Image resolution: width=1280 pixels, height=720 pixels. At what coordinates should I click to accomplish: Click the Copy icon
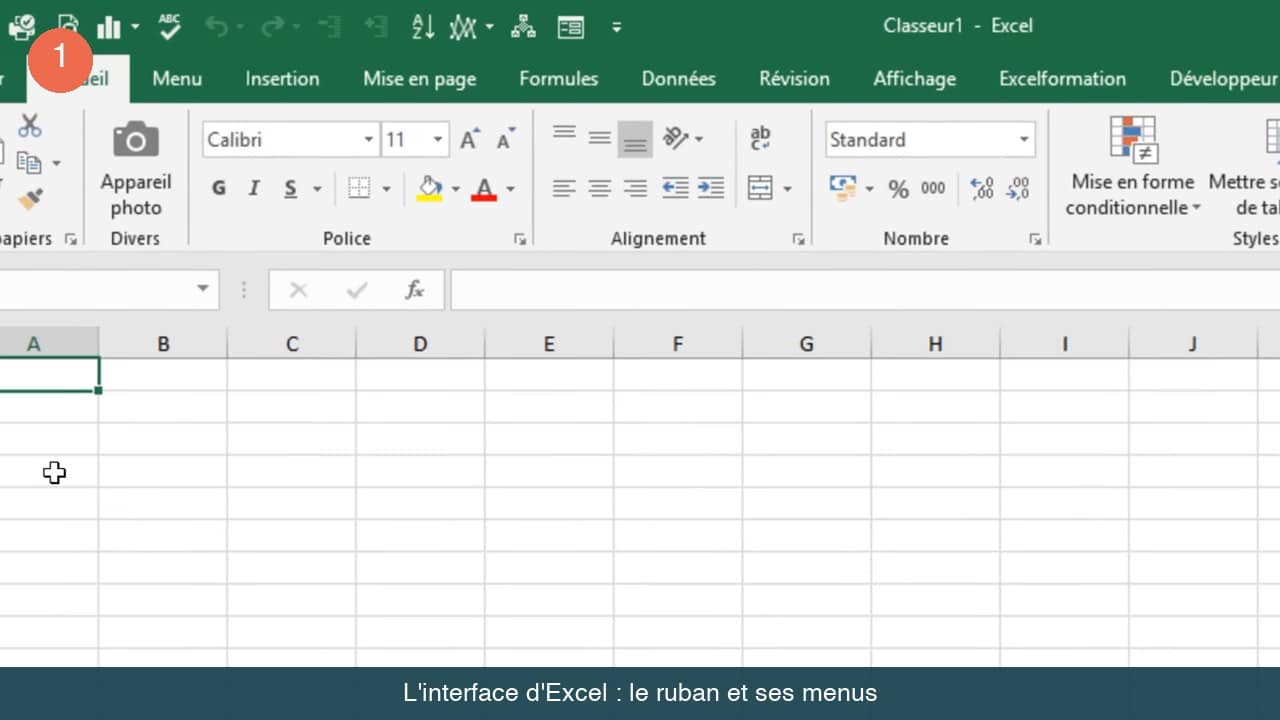(28, 163)
